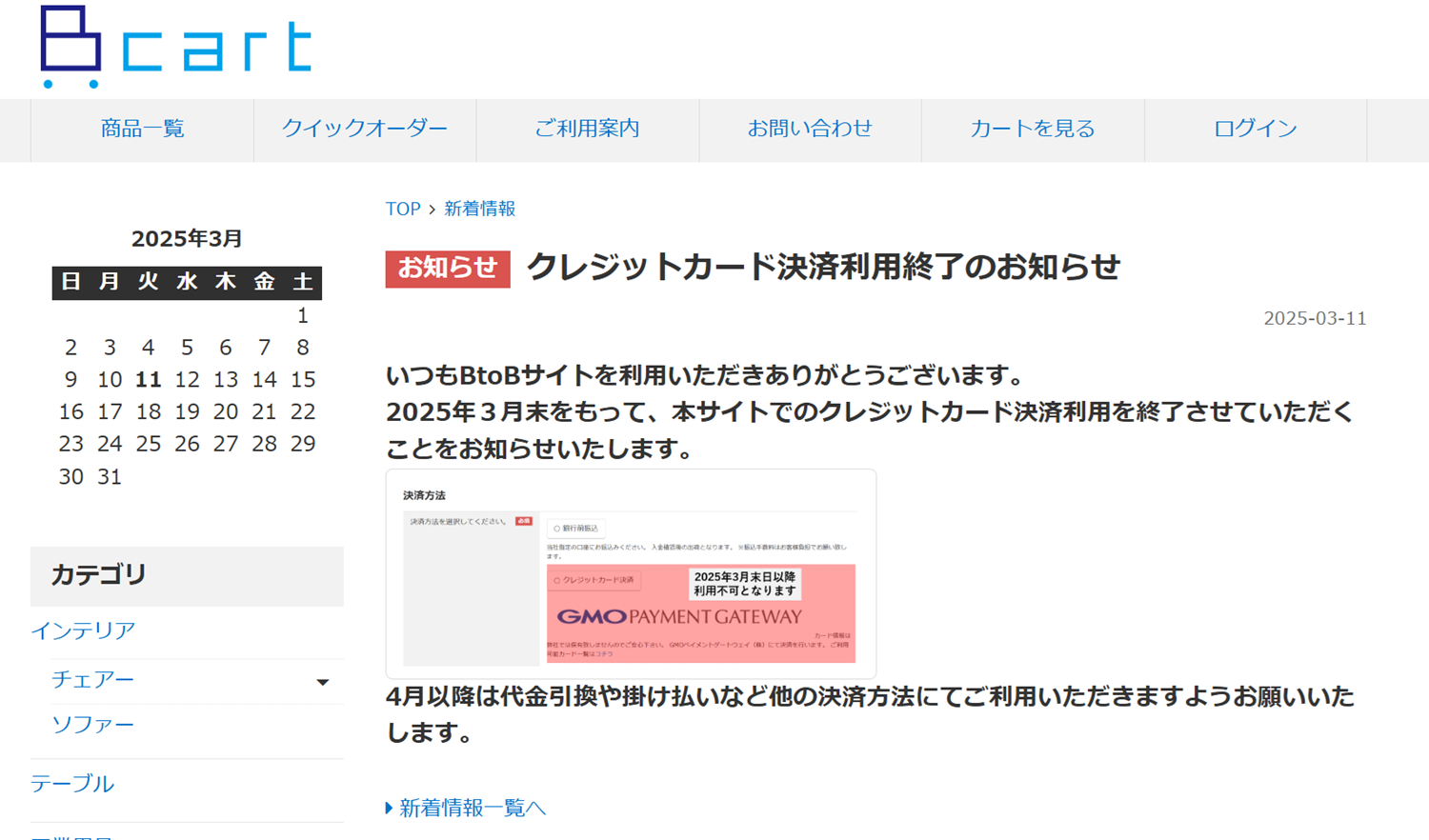The width and height of the screenshot is (1429, 840).
Task: Click the 新着情報 breadcrumb link
Action: 479,209
